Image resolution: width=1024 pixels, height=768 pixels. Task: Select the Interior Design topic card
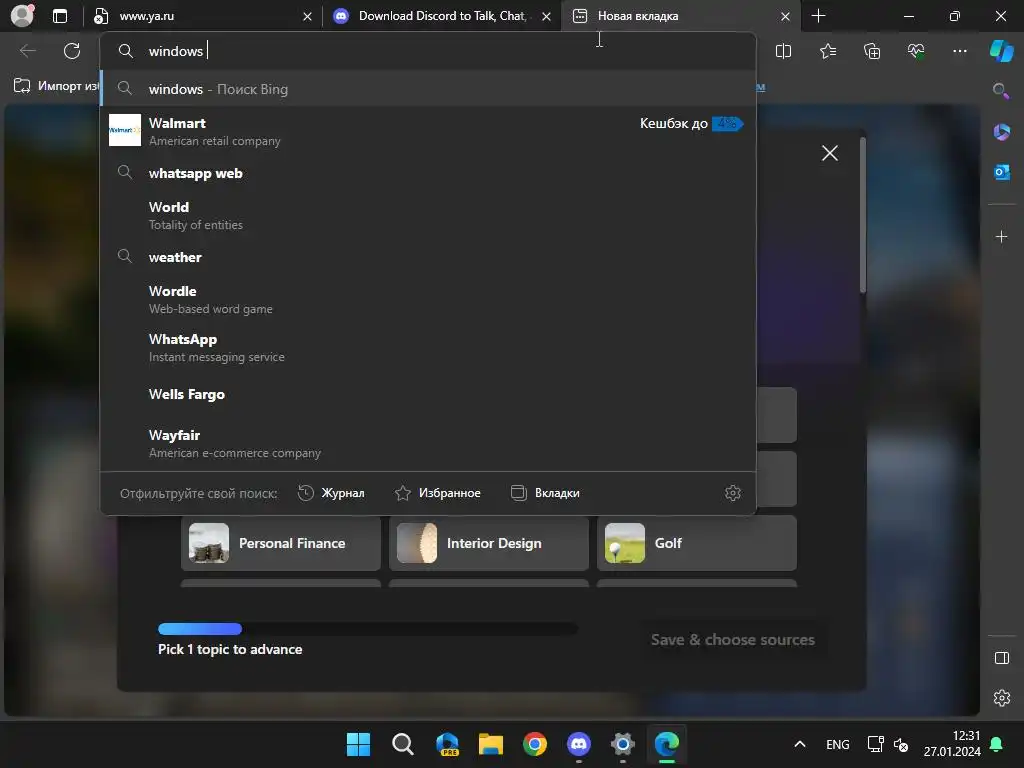tap(488, 543)
